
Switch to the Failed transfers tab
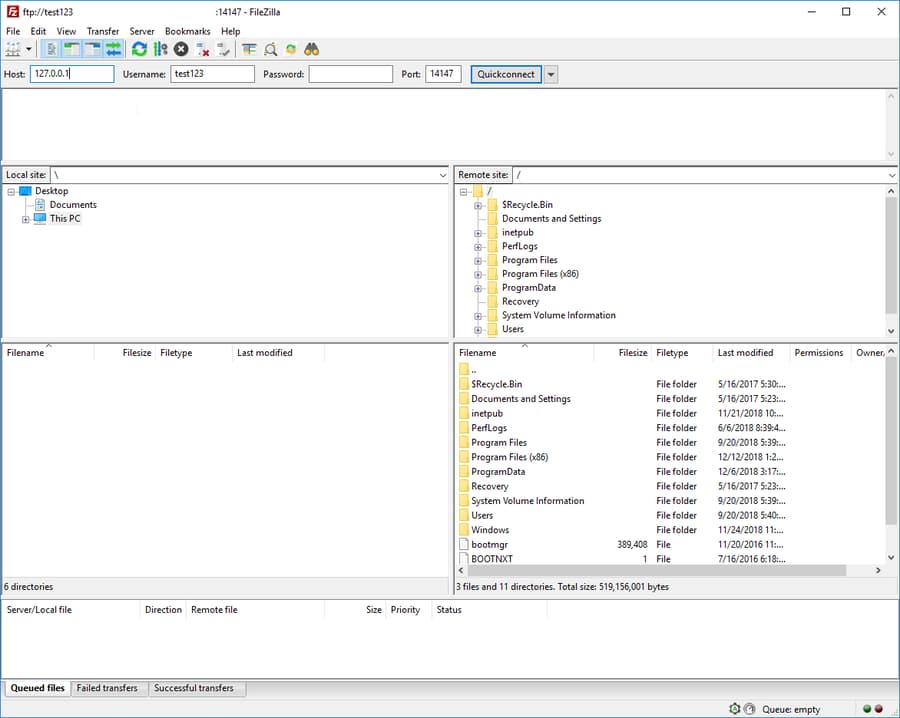pos(108,688)
